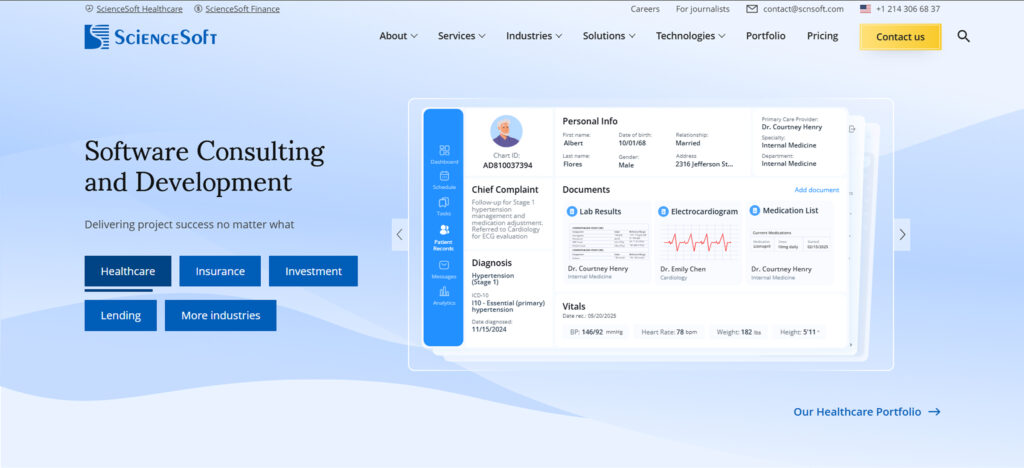
Task: Click the Heart Rate 78 value
Action: point(669,332)
